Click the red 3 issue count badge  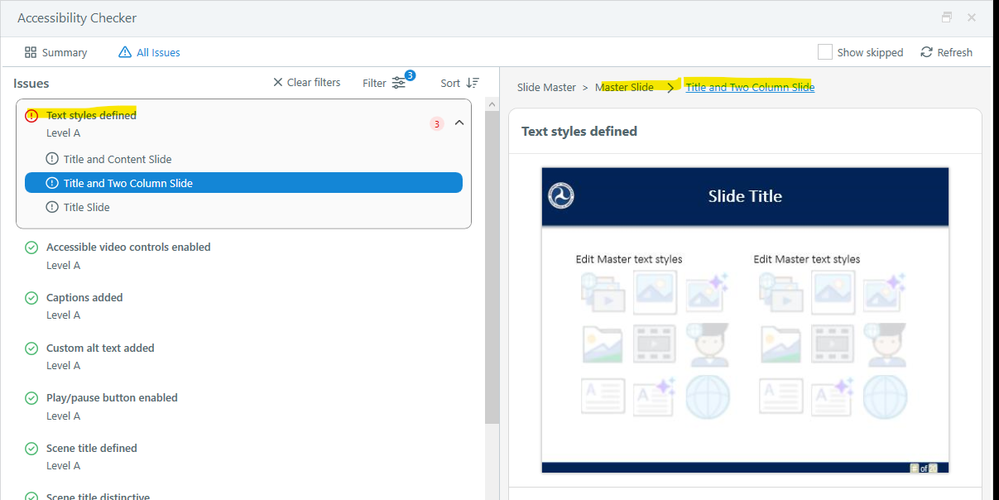(x=436, y=124)
